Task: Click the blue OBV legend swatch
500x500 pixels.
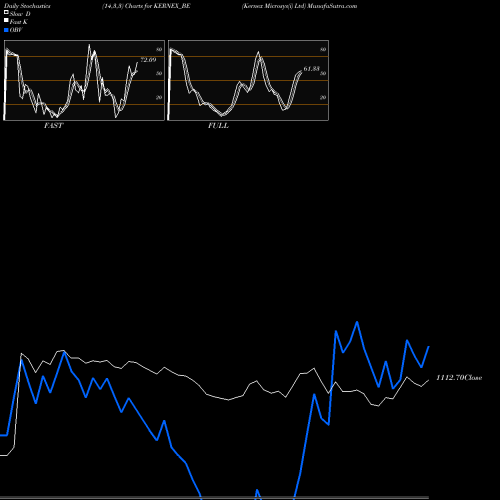Action: pos(6,30)
